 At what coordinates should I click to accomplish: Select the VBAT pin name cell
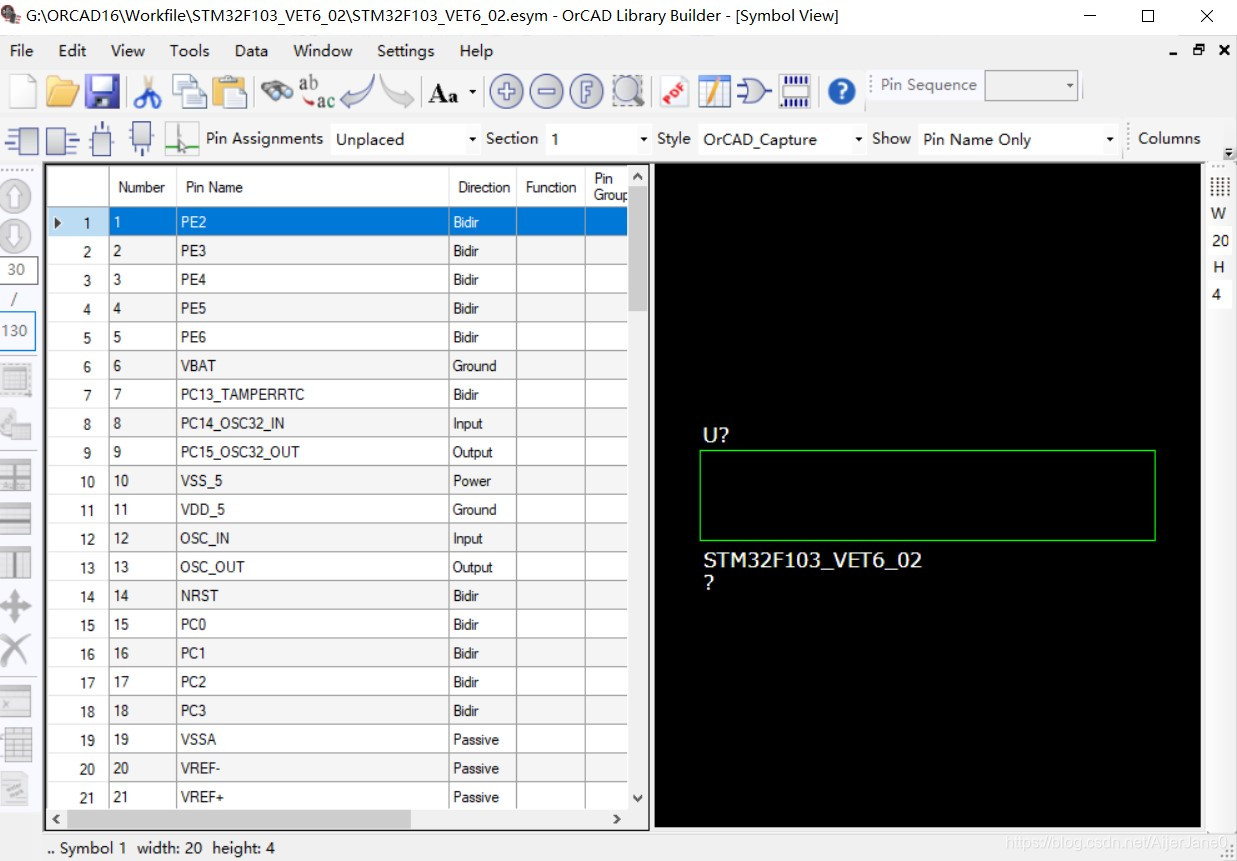312,366
